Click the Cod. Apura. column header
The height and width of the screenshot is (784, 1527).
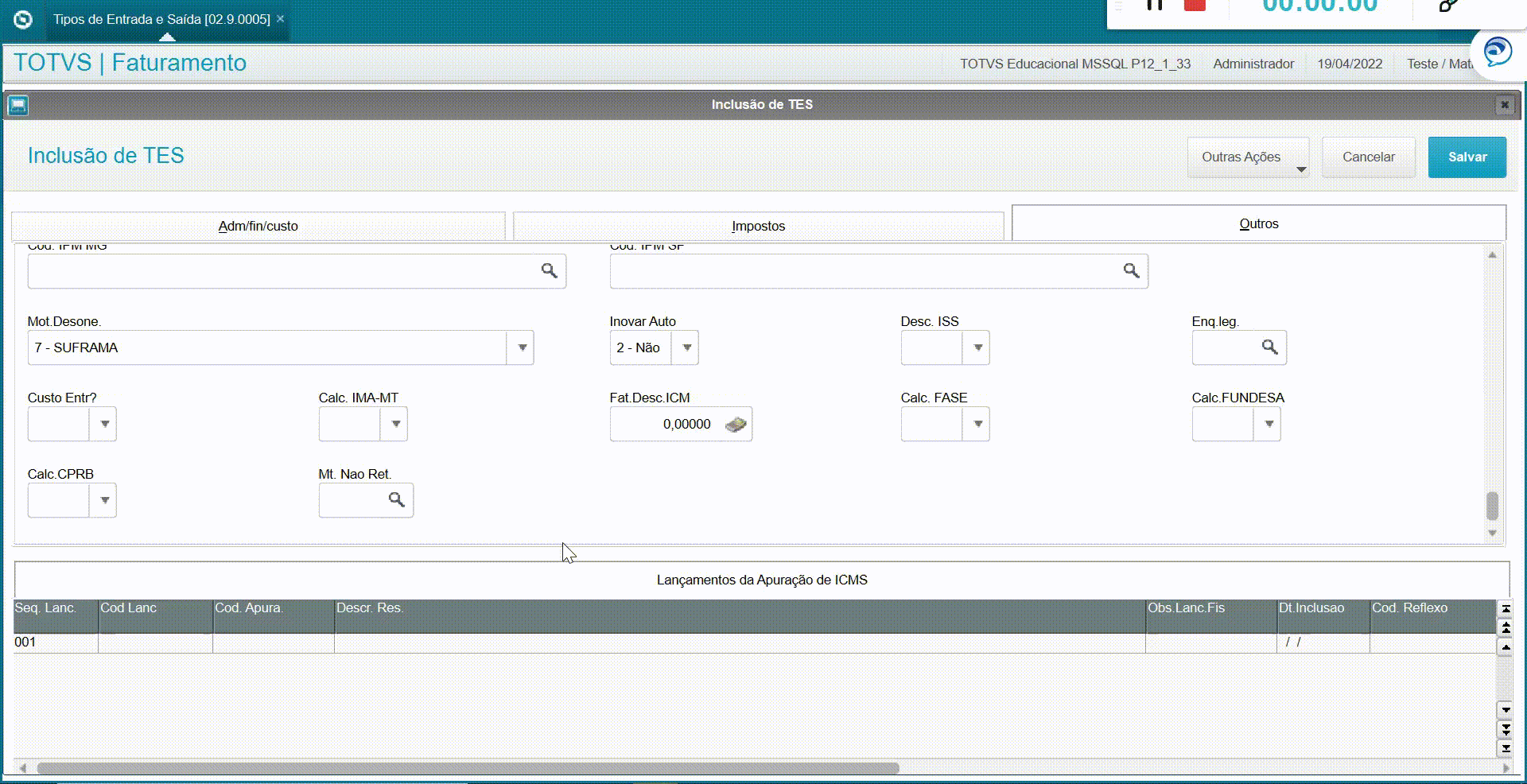[x=274, y=616]
